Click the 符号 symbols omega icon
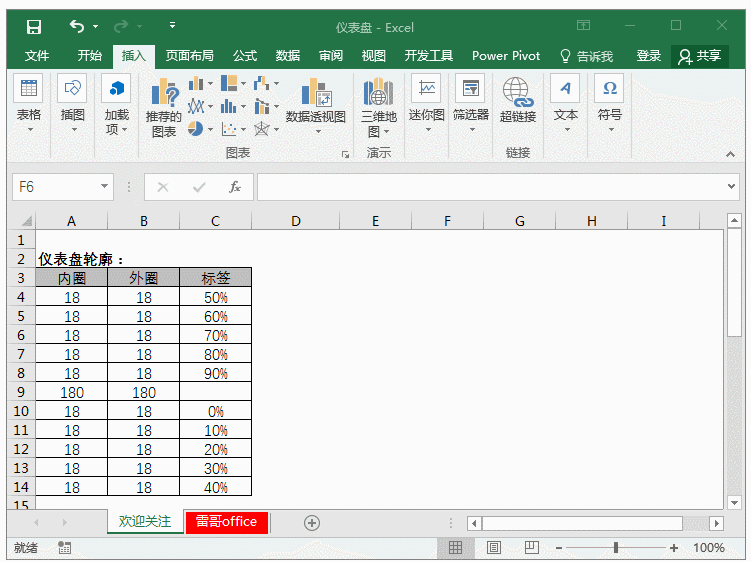751x562 pixels. (609, 89)
